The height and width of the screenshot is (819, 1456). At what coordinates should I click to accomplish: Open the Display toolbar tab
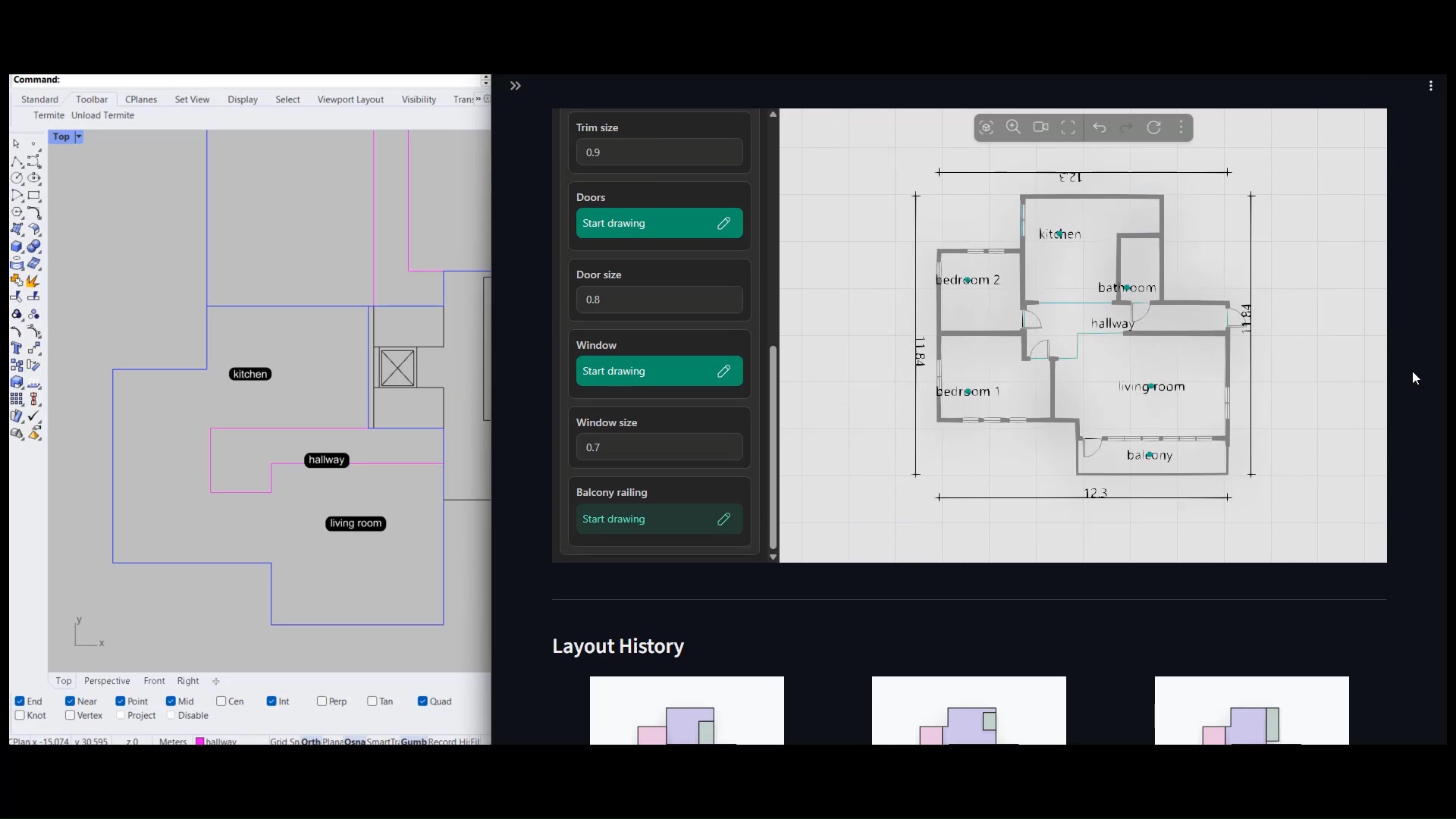tap(243, 99)
